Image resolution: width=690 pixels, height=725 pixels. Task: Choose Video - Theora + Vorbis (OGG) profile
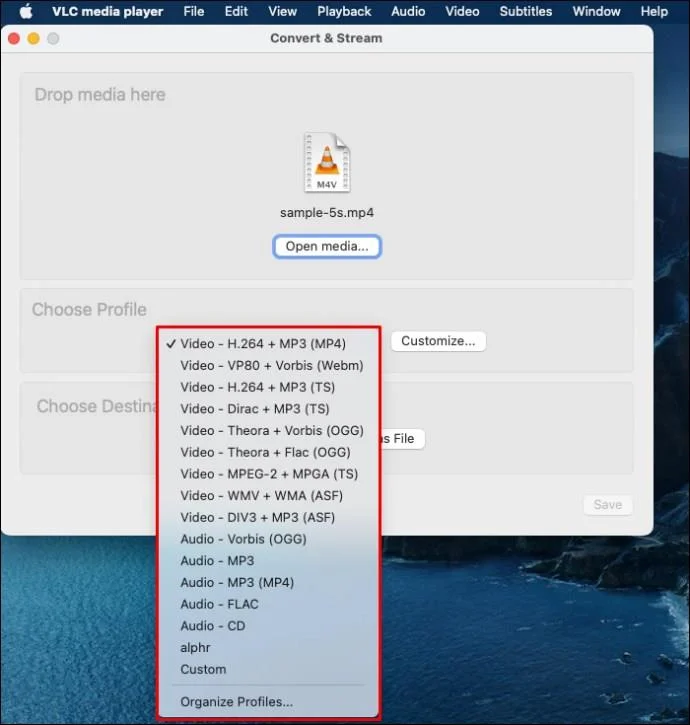coord(268,430)
